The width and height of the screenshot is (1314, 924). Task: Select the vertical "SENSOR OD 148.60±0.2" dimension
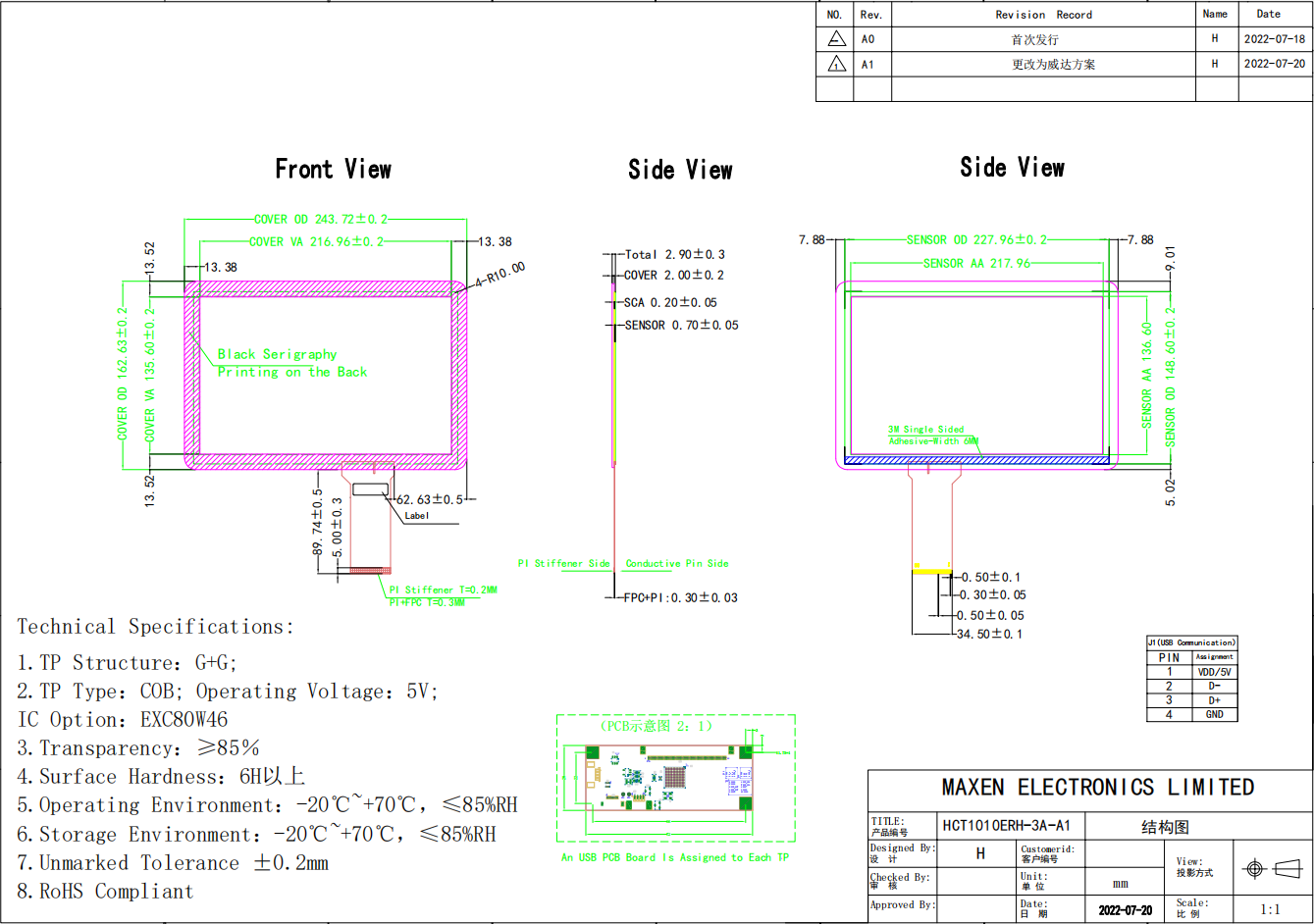(x=1170, y=378)
